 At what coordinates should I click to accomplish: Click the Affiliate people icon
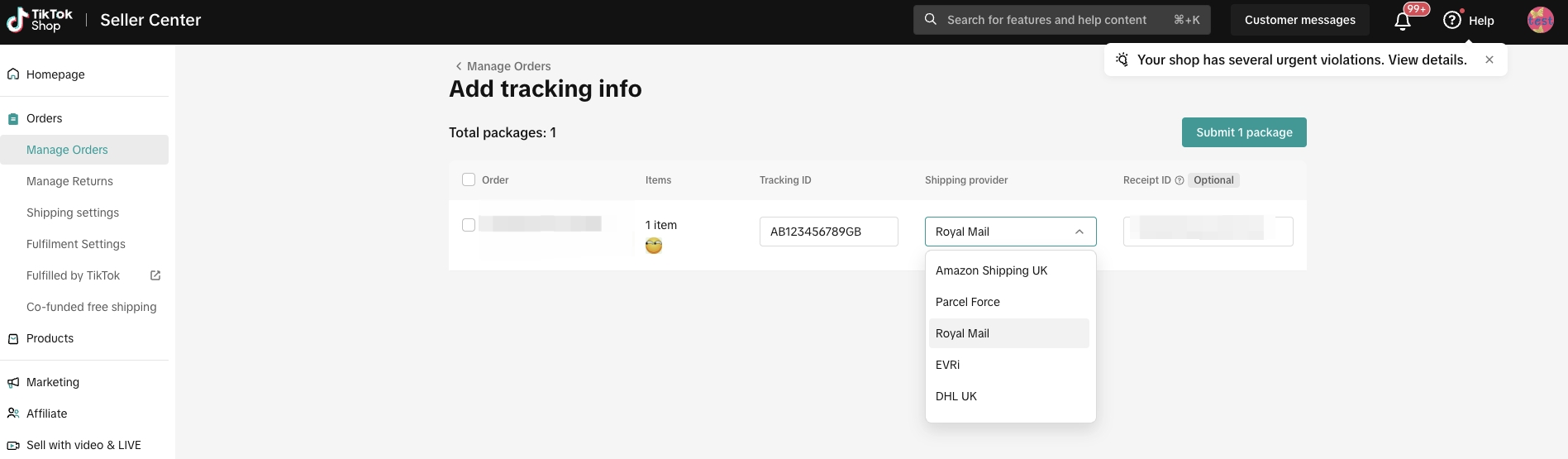(x=13, y=414)
